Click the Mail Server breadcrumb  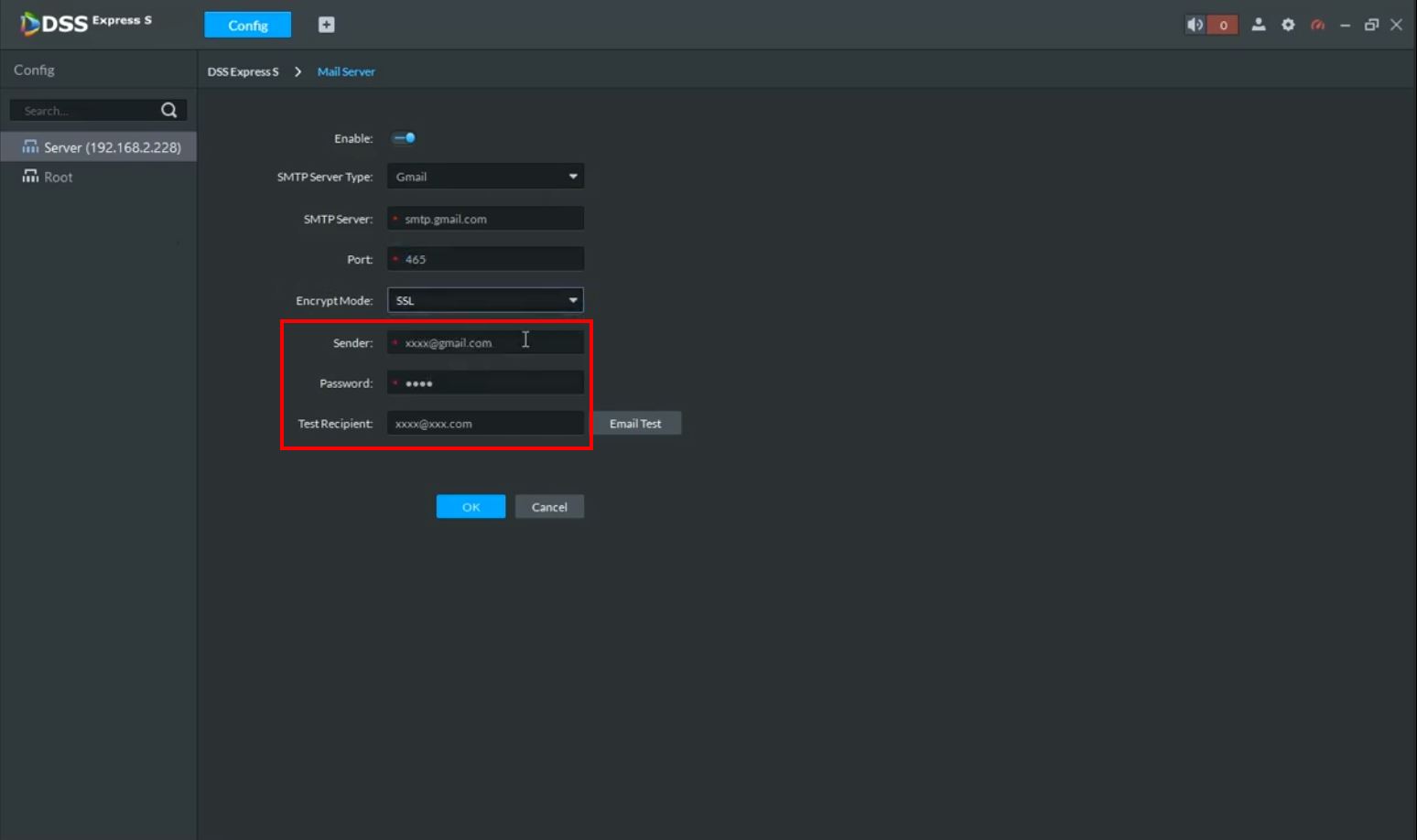click(x=346, y=71)
